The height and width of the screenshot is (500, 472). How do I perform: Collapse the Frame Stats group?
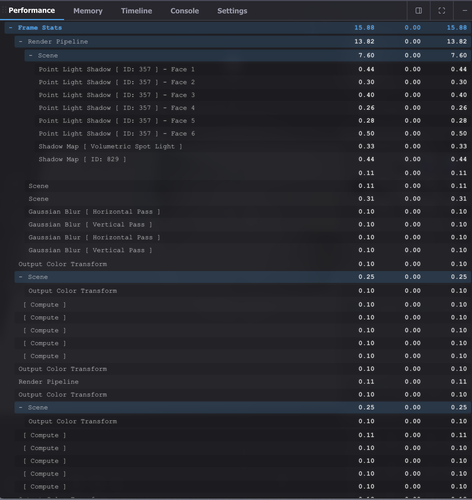pyautogui.click(x=11, y=28)
